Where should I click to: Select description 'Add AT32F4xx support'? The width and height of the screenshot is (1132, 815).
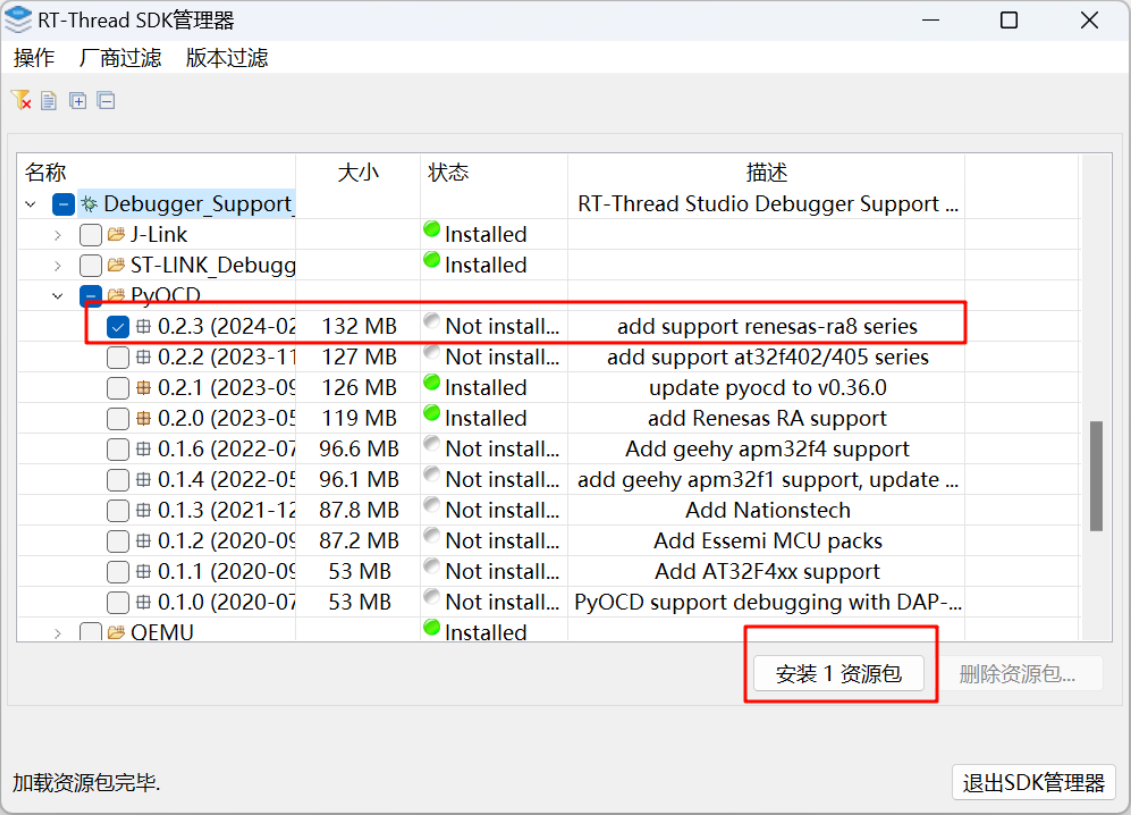[767, 571]
